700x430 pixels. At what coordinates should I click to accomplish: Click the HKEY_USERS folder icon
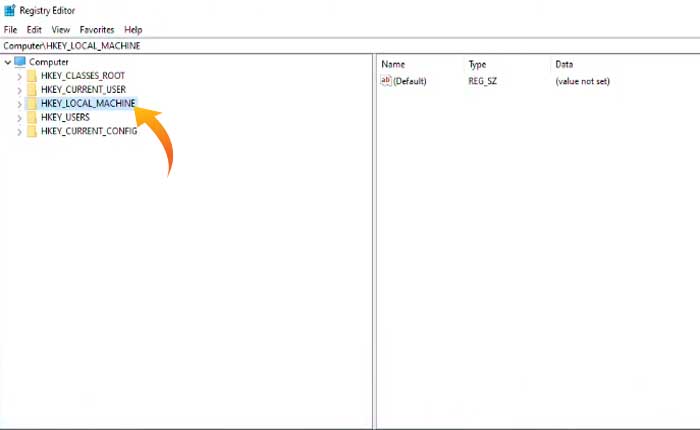(31, 117)
